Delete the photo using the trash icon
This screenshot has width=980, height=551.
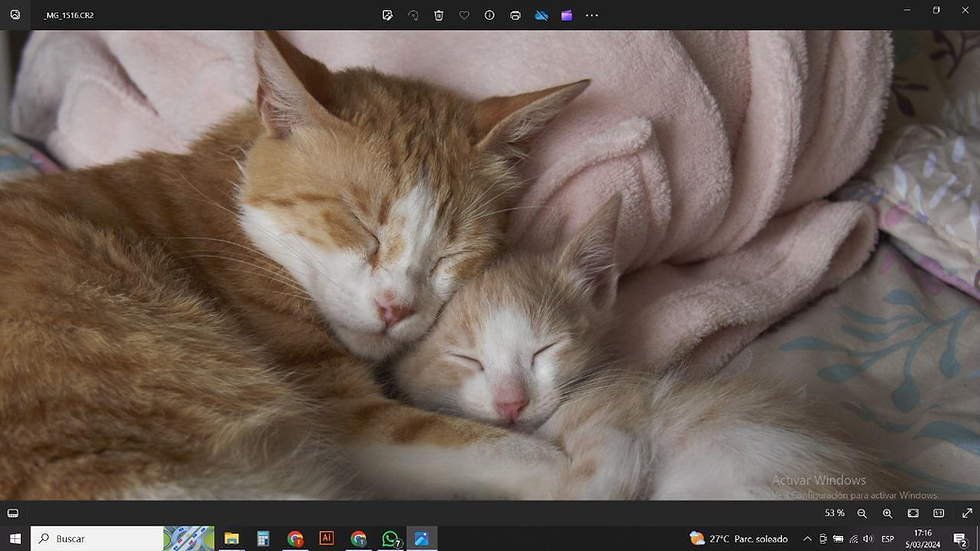click(x=439, y=15)
